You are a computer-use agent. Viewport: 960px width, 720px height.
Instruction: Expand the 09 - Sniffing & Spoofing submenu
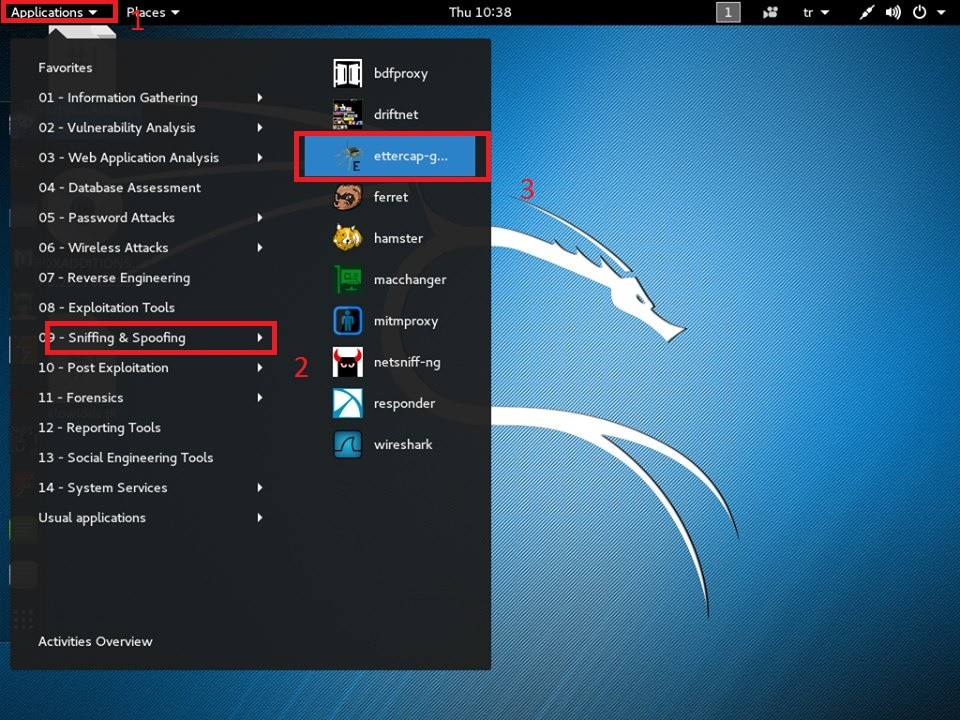point(151,337)
